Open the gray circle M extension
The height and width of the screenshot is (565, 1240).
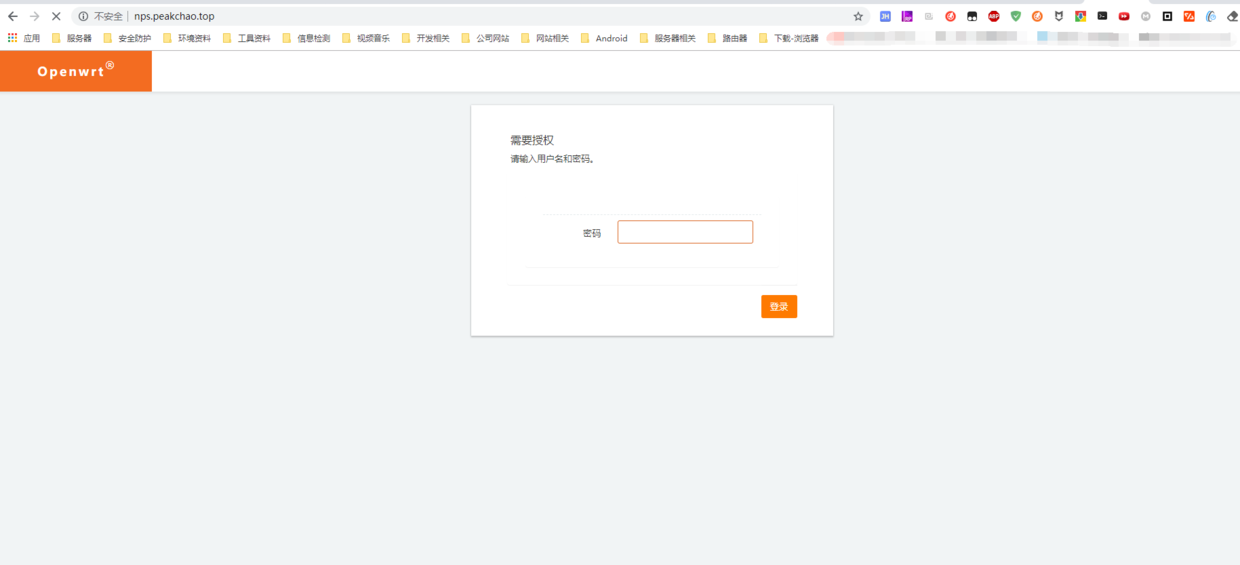pos(1146,16)
